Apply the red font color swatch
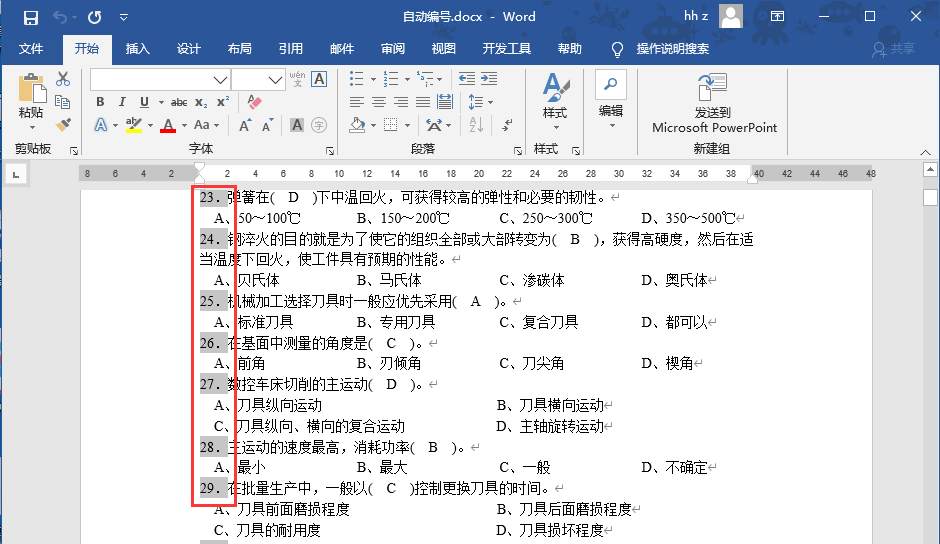 coord(167,125)
